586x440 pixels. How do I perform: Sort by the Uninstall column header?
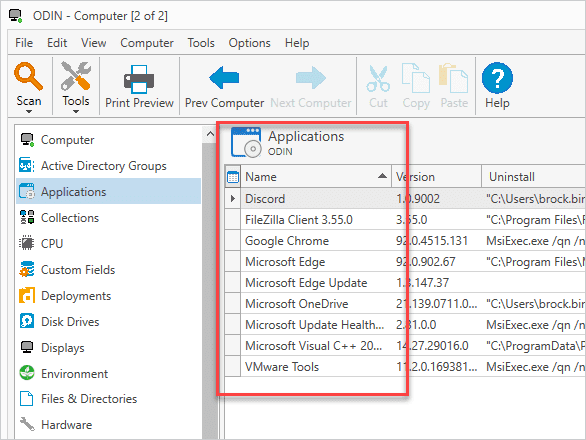[x=534, y=176]
